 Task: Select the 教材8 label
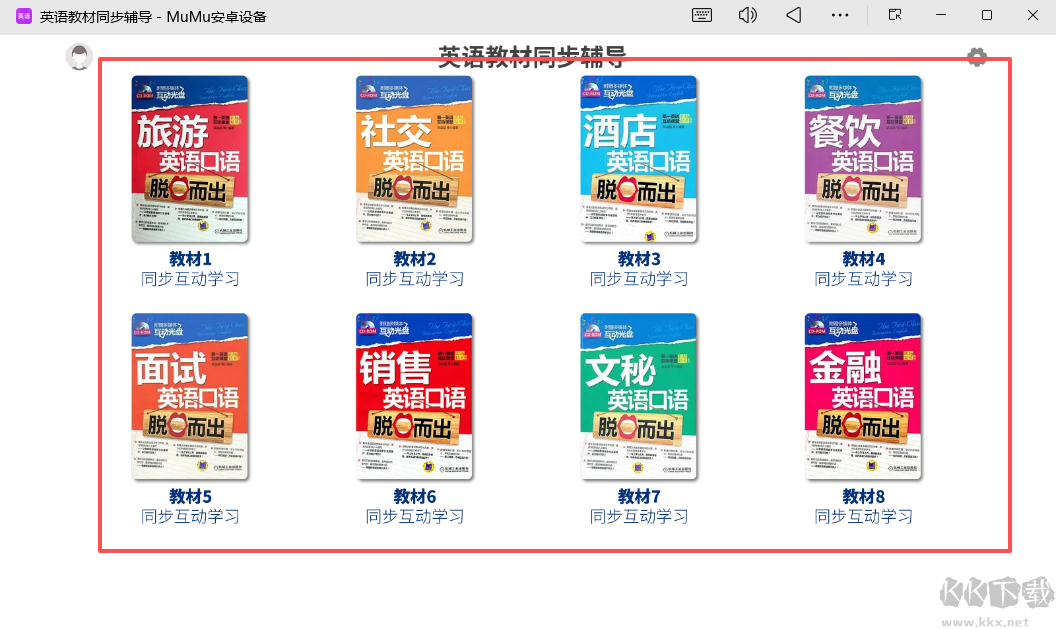(863, 496)
